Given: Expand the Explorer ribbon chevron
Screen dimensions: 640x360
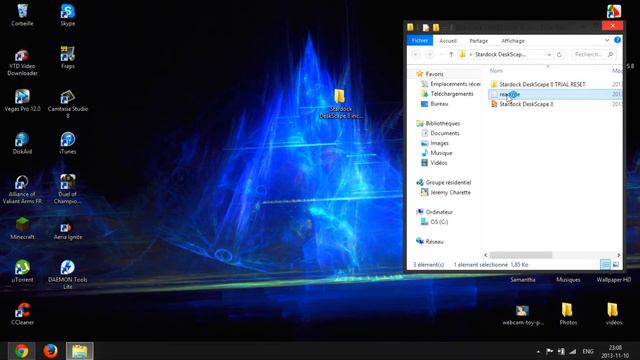Looking at the screenshot, I should coord(607,40).
